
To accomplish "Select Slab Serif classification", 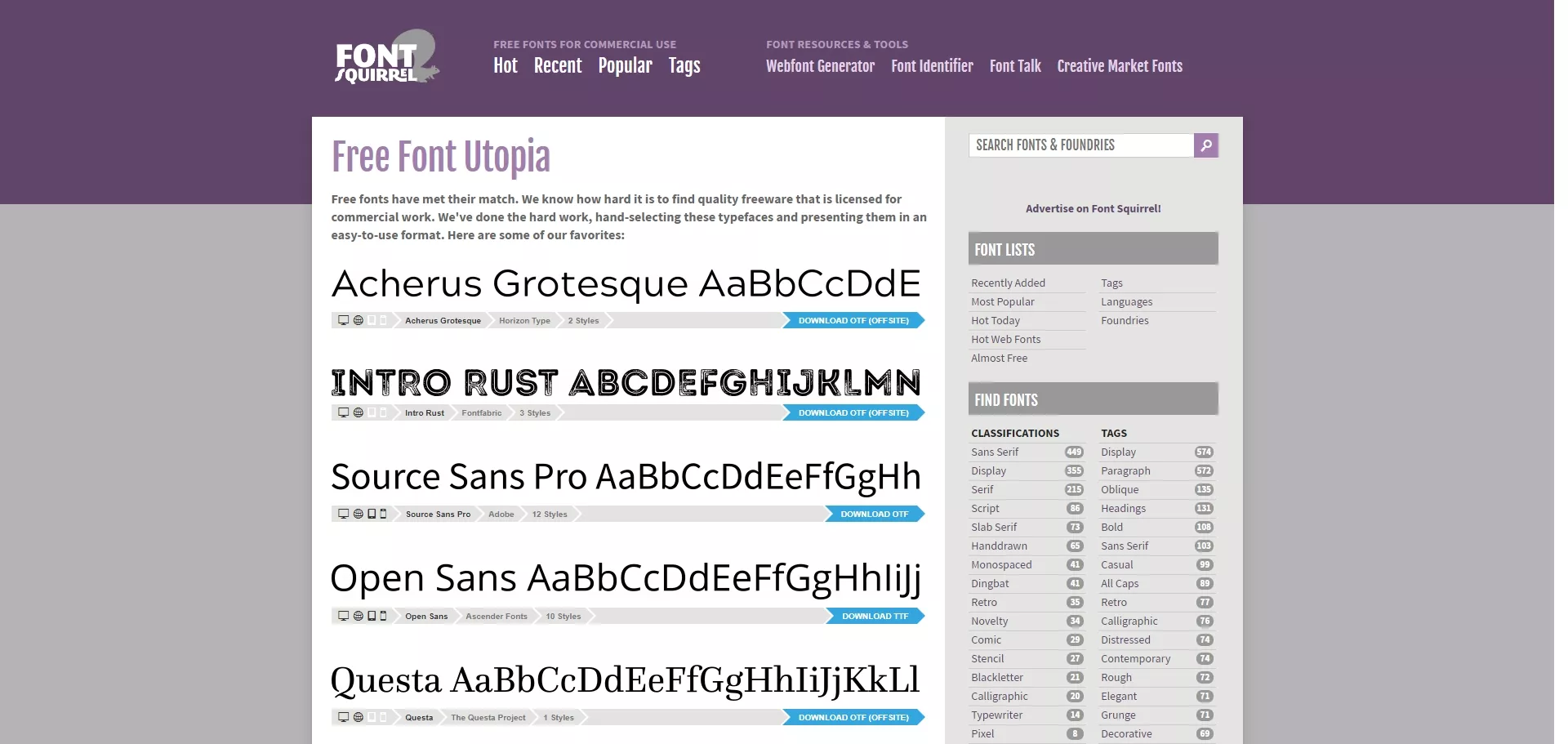I will click(x=994, y=527).
